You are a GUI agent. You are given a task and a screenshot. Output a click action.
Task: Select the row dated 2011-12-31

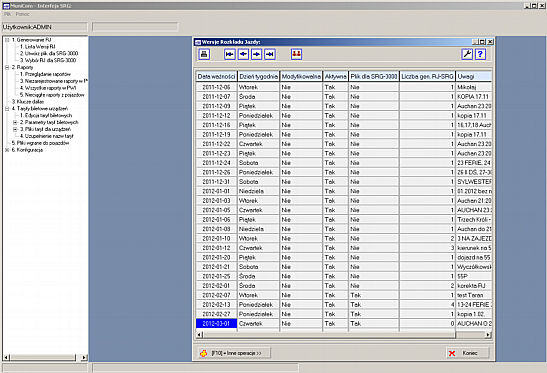[344, 182]
